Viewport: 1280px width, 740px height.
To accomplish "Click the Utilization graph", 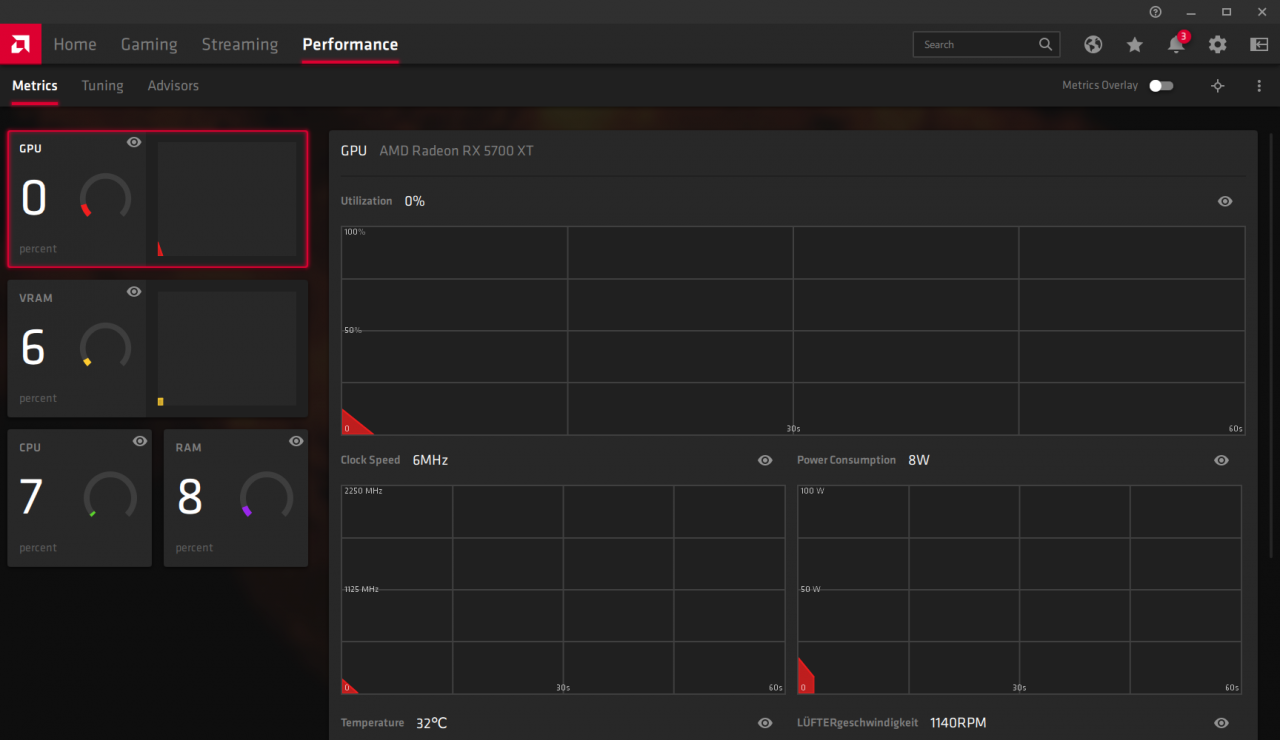I will (x=793, y=330).
